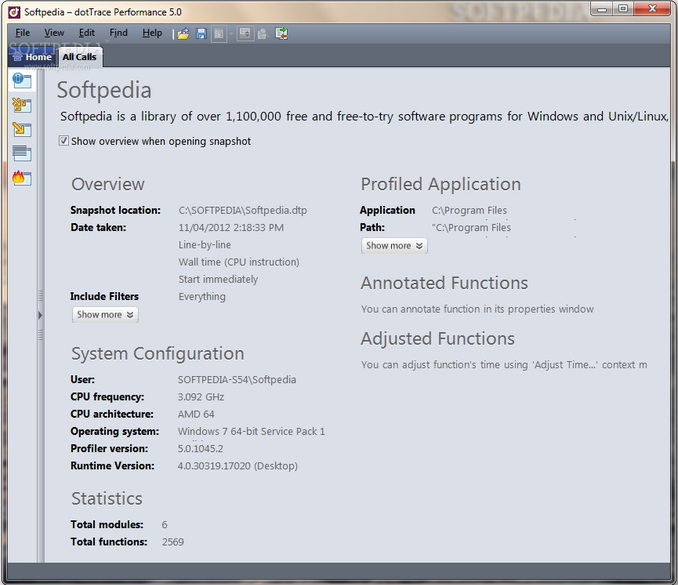Image resolution: width=678 pixels, height=585 pixels.
Task: Minimize the dotTrace window
Action: click(x=601, y=9)
